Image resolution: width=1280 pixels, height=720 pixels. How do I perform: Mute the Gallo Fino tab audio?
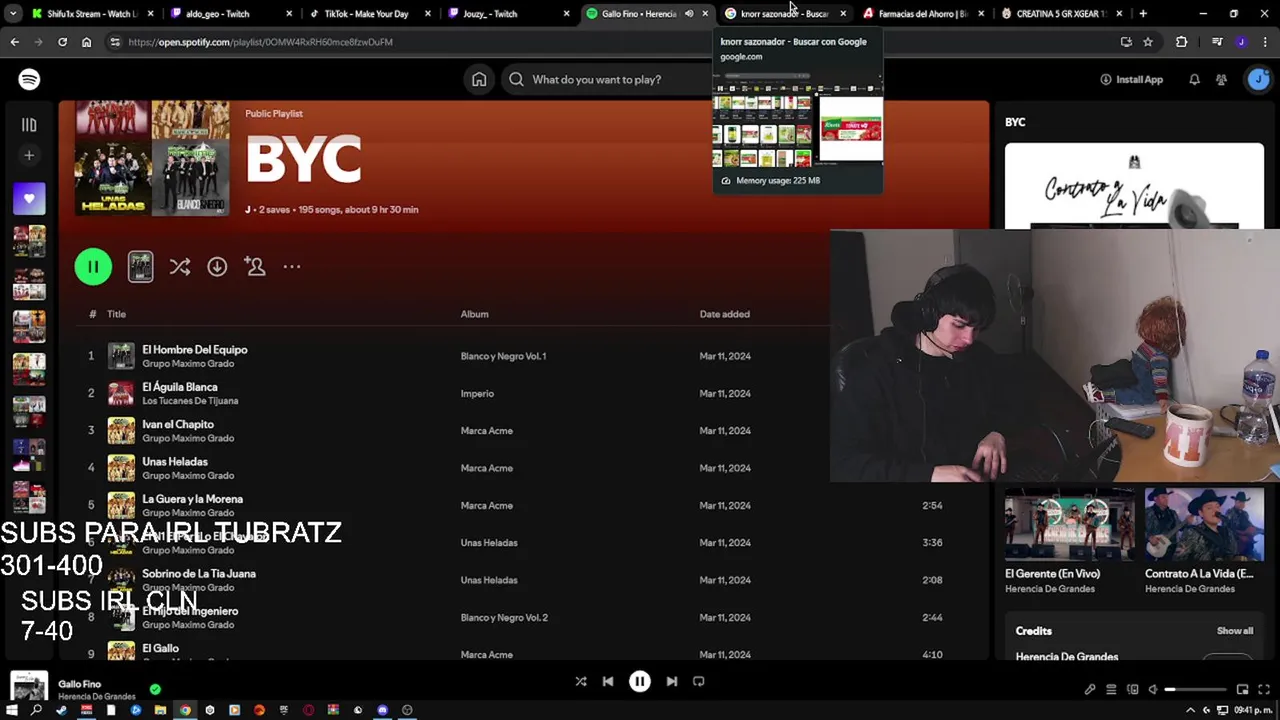pos(688,14)
